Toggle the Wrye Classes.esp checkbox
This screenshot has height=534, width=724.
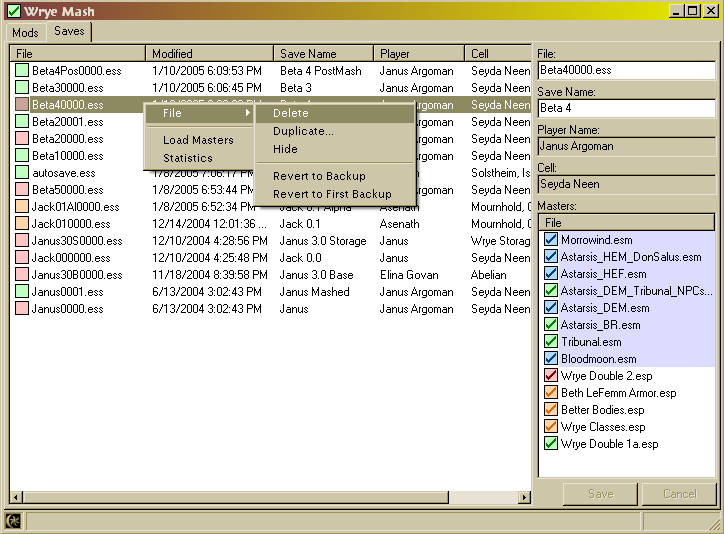(x=550, y=426)
